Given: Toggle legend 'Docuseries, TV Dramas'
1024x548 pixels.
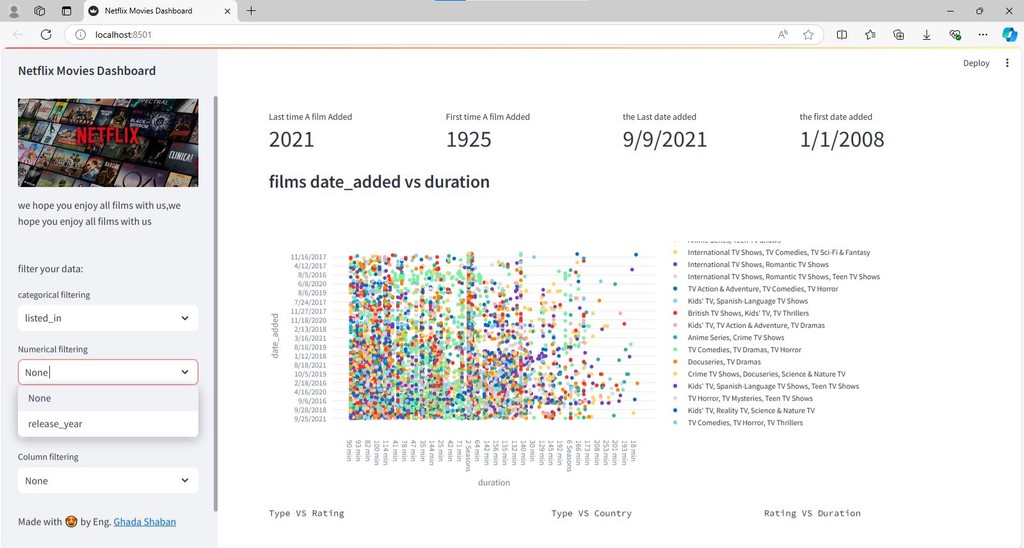Looking at the screenshot, I should [x=724, y=362].
